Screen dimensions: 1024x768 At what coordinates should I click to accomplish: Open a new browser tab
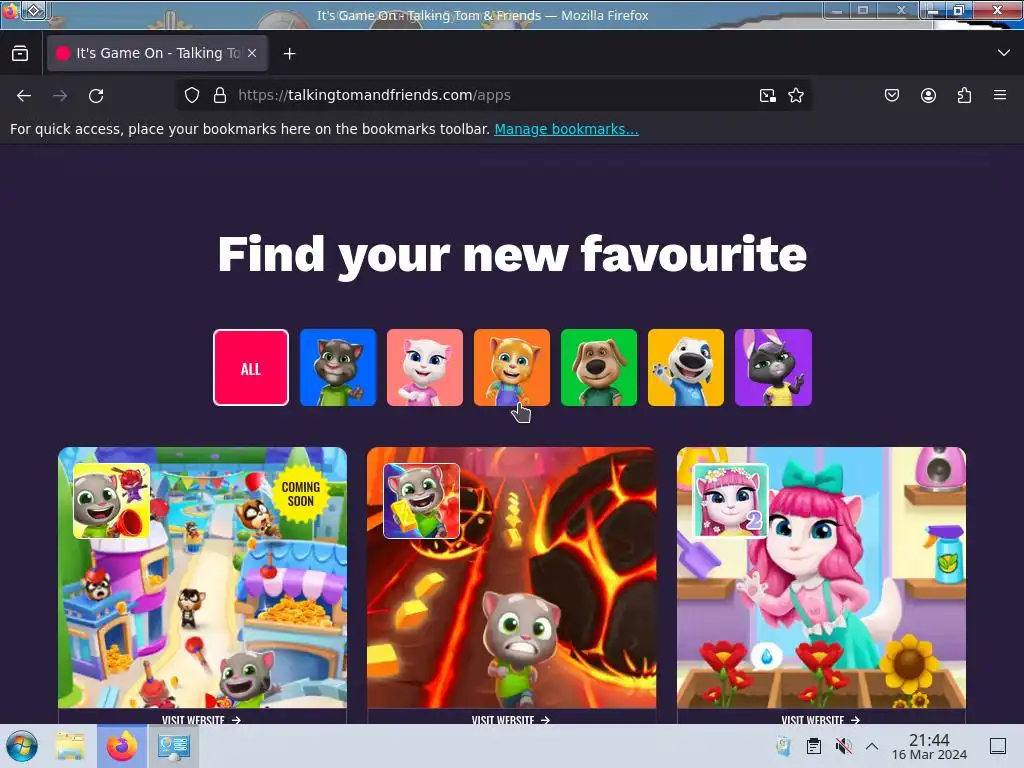pyautogui.click(x=289, y=54)
